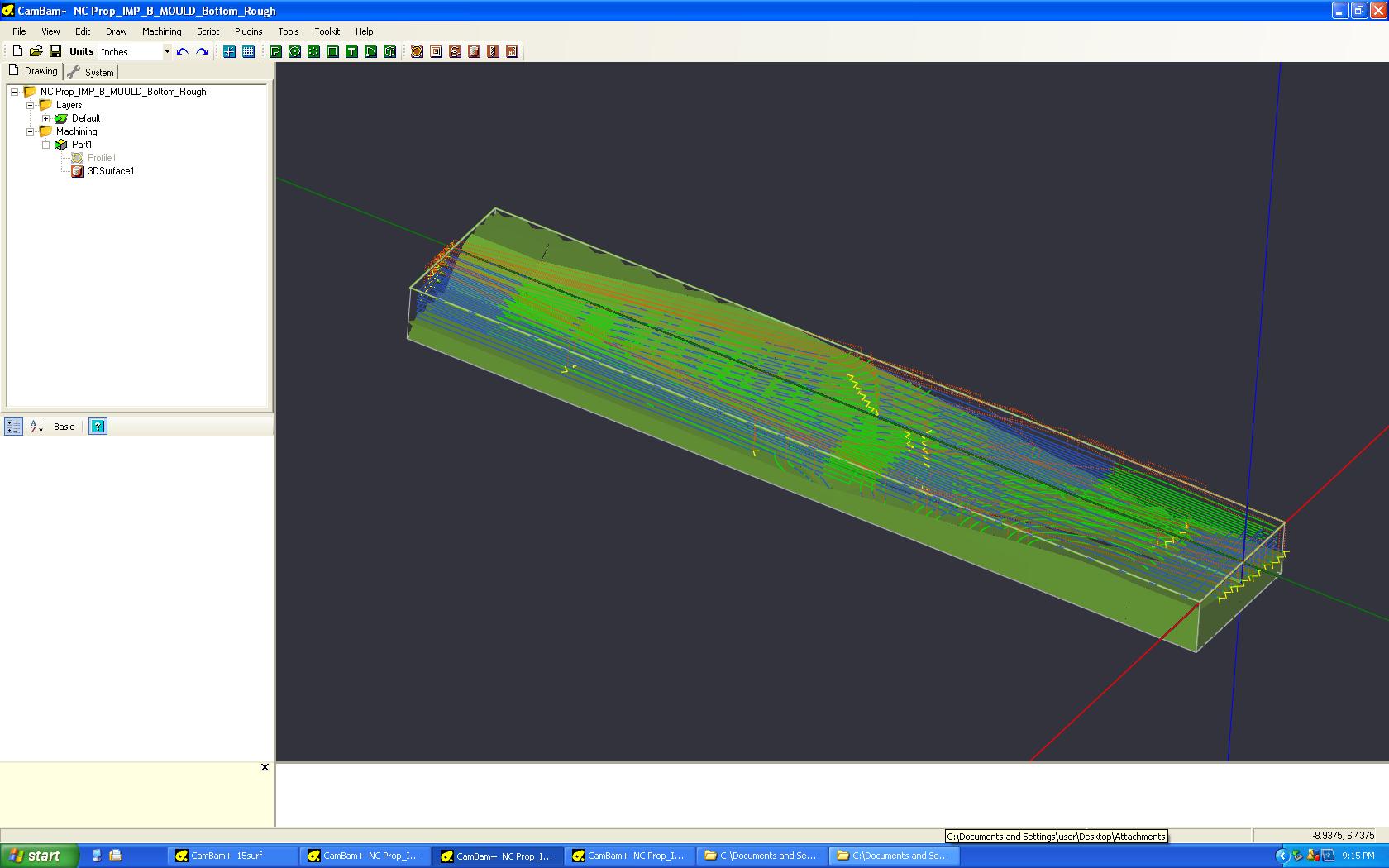Viewport: 1389px width, 868px height.
Task: Select the Arc draw tool
Action: pos(370,51)
